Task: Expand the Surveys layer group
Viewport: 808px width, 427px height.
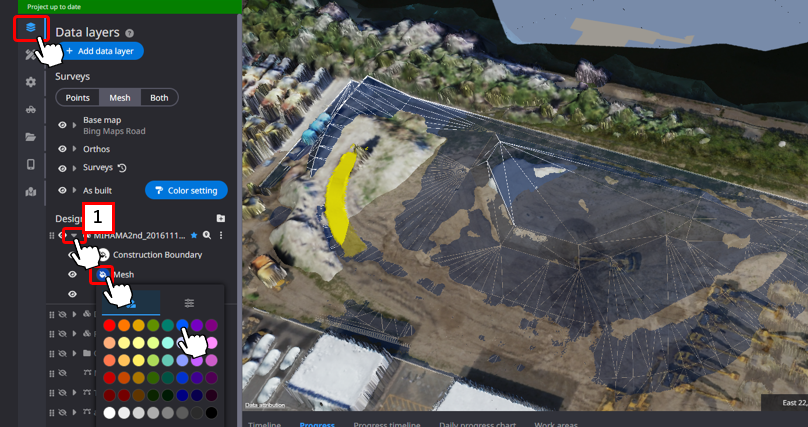Action: tap(75, 168)
